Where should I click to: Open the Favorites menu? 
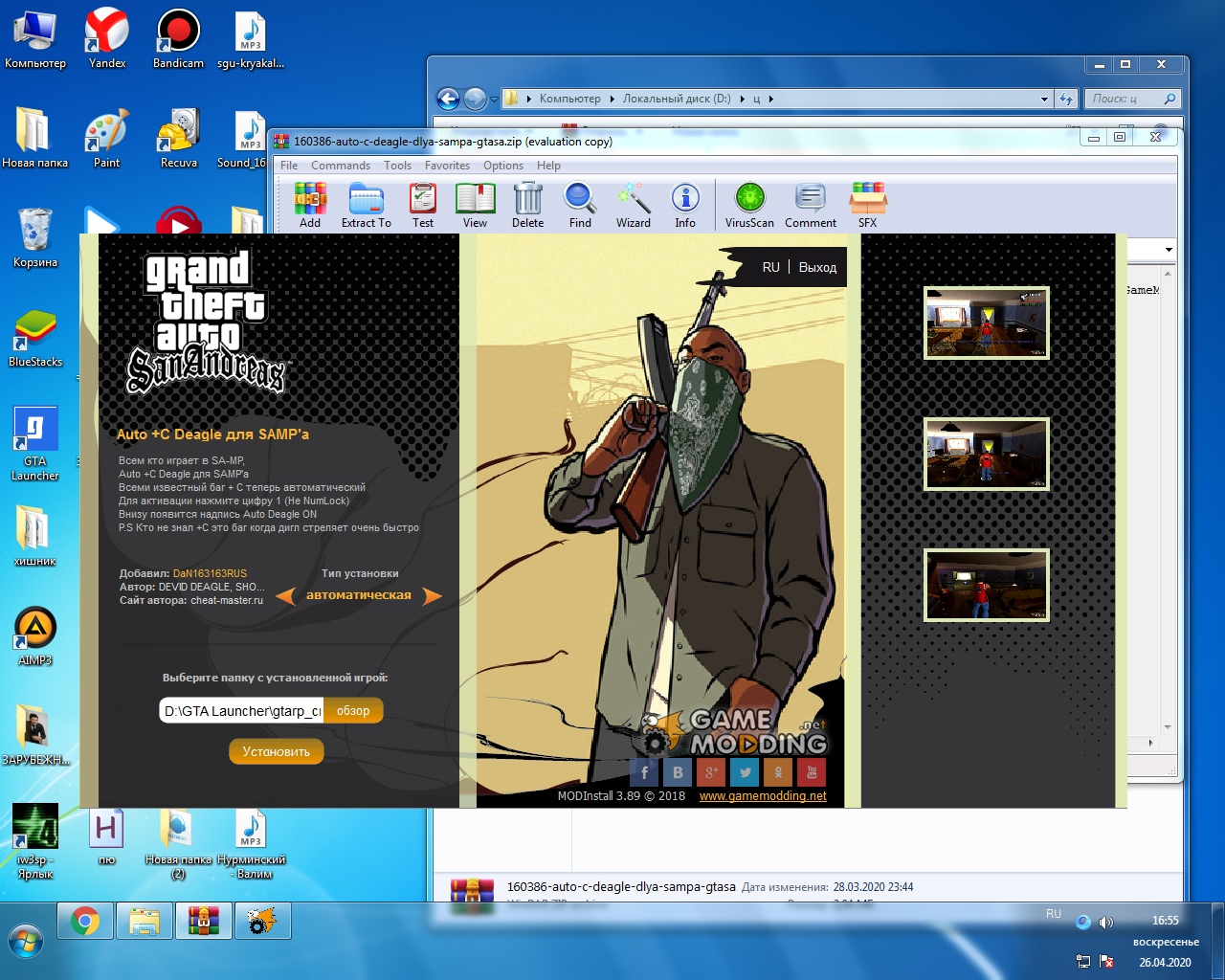point(447,166)
